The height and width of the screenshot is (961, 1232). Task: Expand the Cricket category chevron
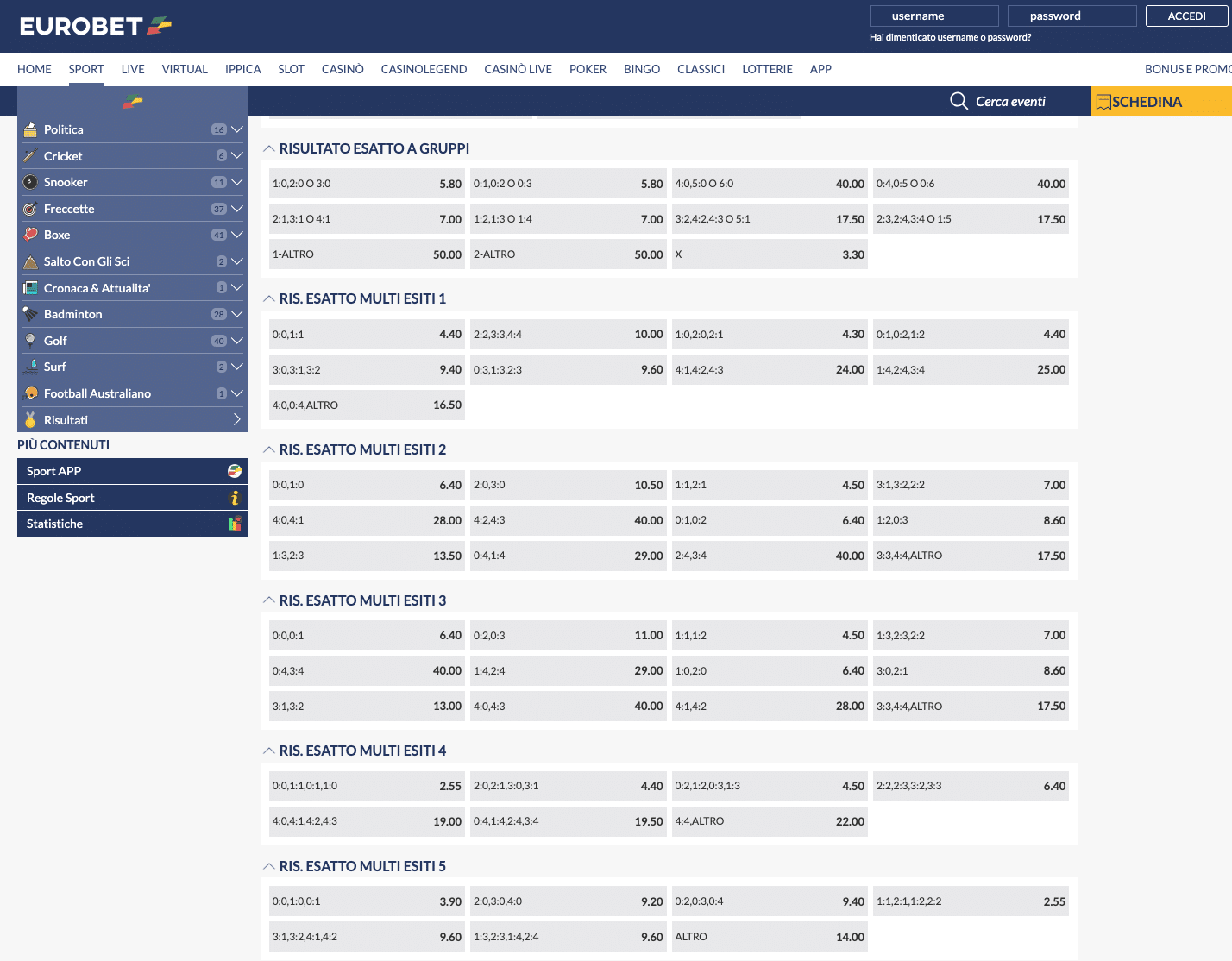[x=237, y=155]
